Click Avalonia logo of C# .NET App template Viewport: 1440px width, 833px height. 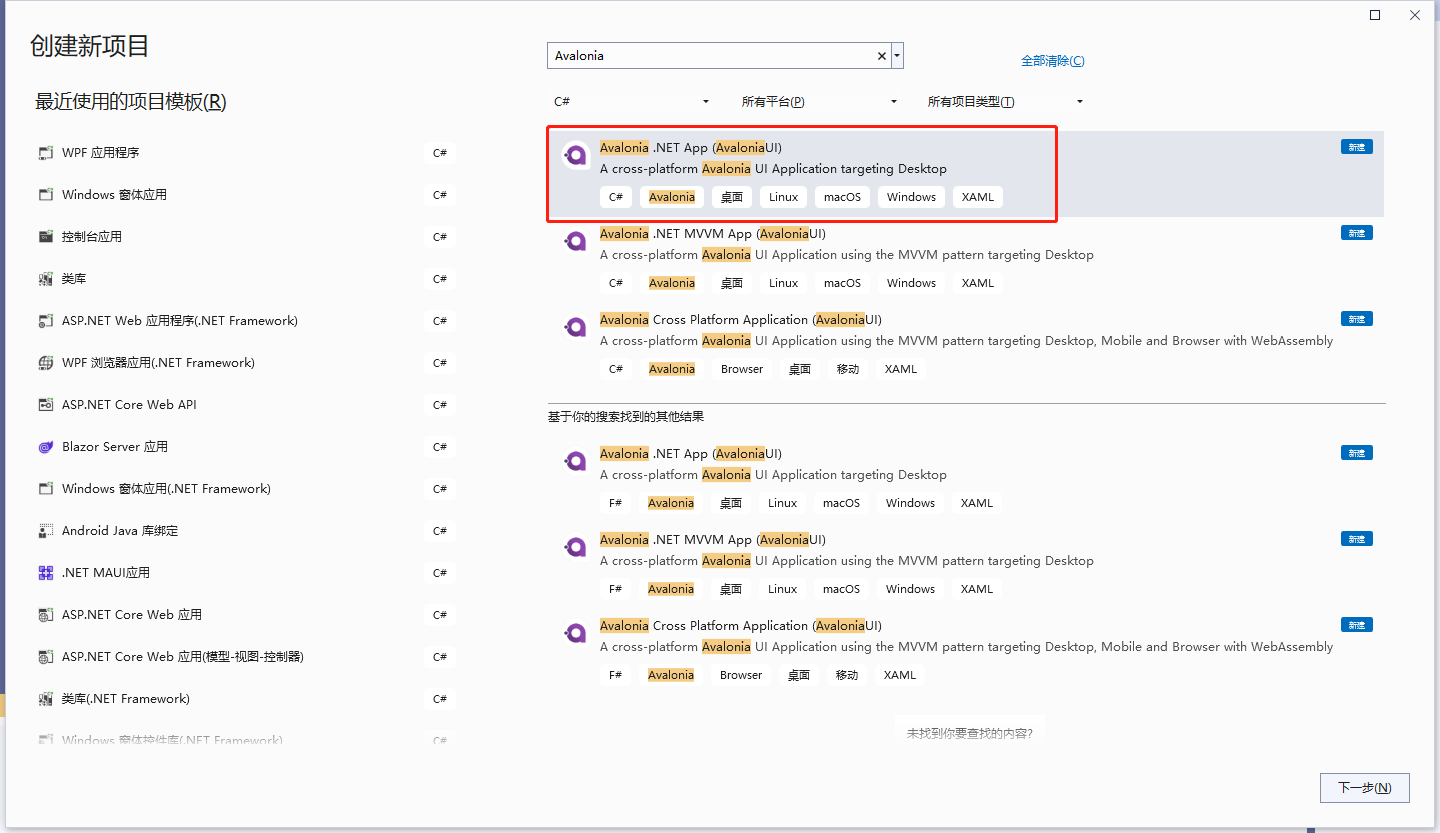(576, 155)
